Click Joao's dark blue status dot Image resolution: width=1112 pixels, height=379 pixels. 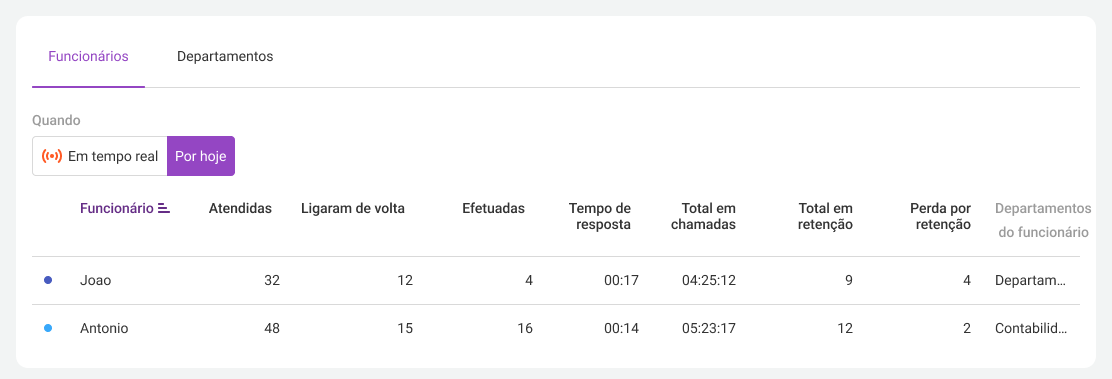pyautogui.click(x=48, y=280)
